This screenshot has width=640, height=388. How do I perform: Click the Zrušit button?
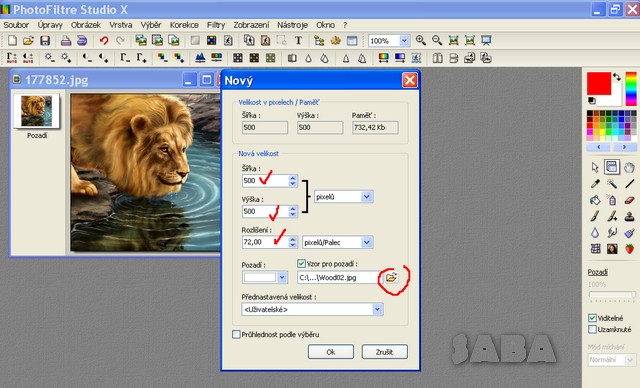coord(384,352)
